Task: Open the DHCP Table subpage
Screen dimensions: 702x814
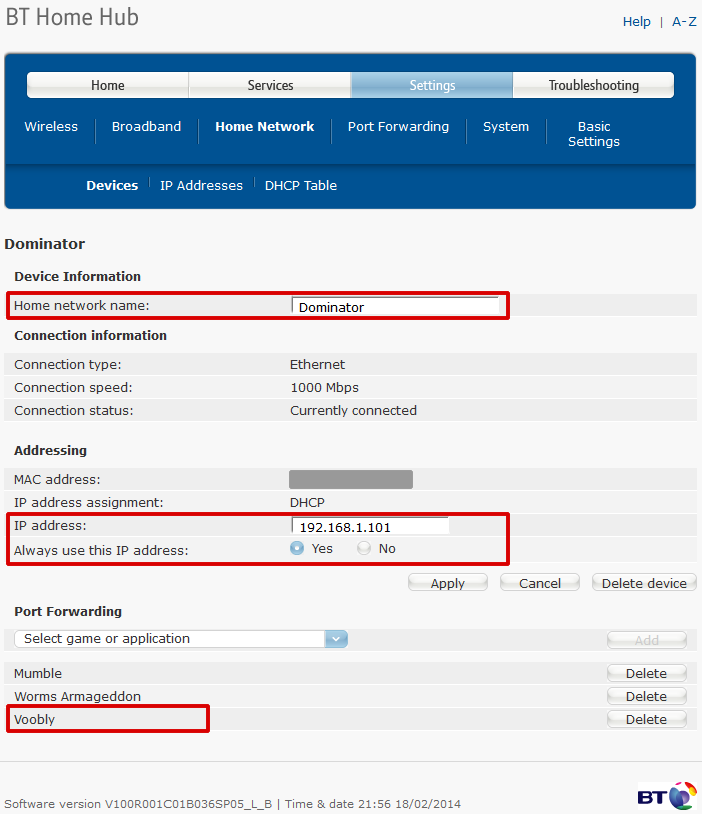Action: (301, 185)
